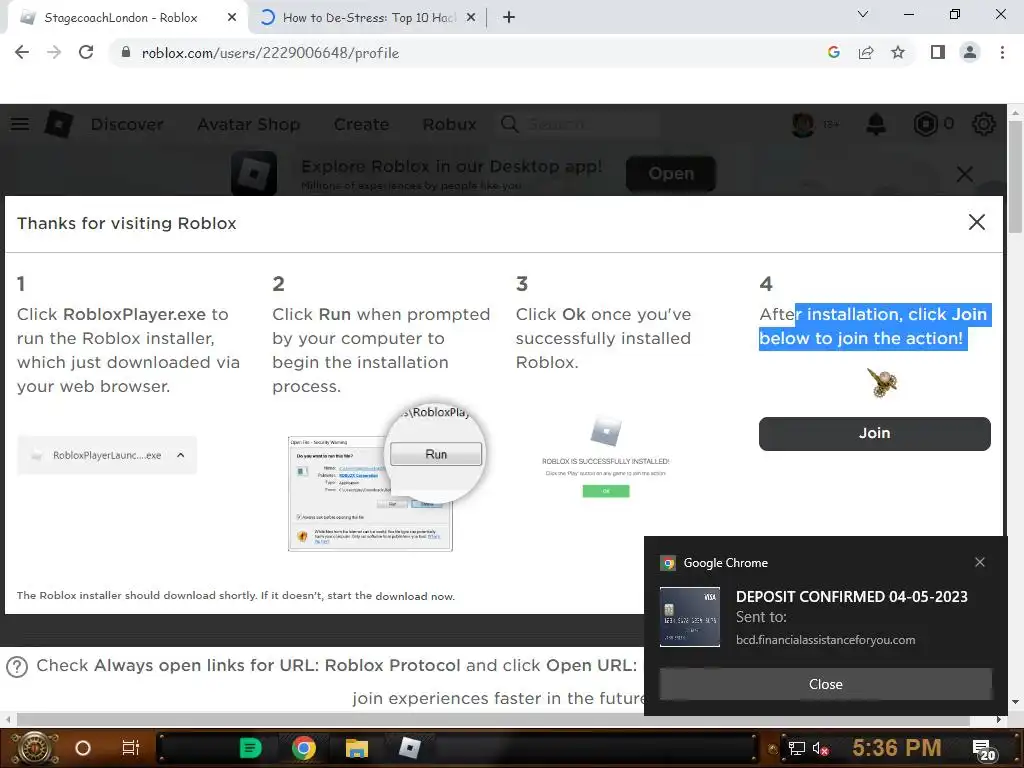Click the RobloxPlayerLauncher exe download item
The image size is (1024, 768).
click(x=106, y=455)
